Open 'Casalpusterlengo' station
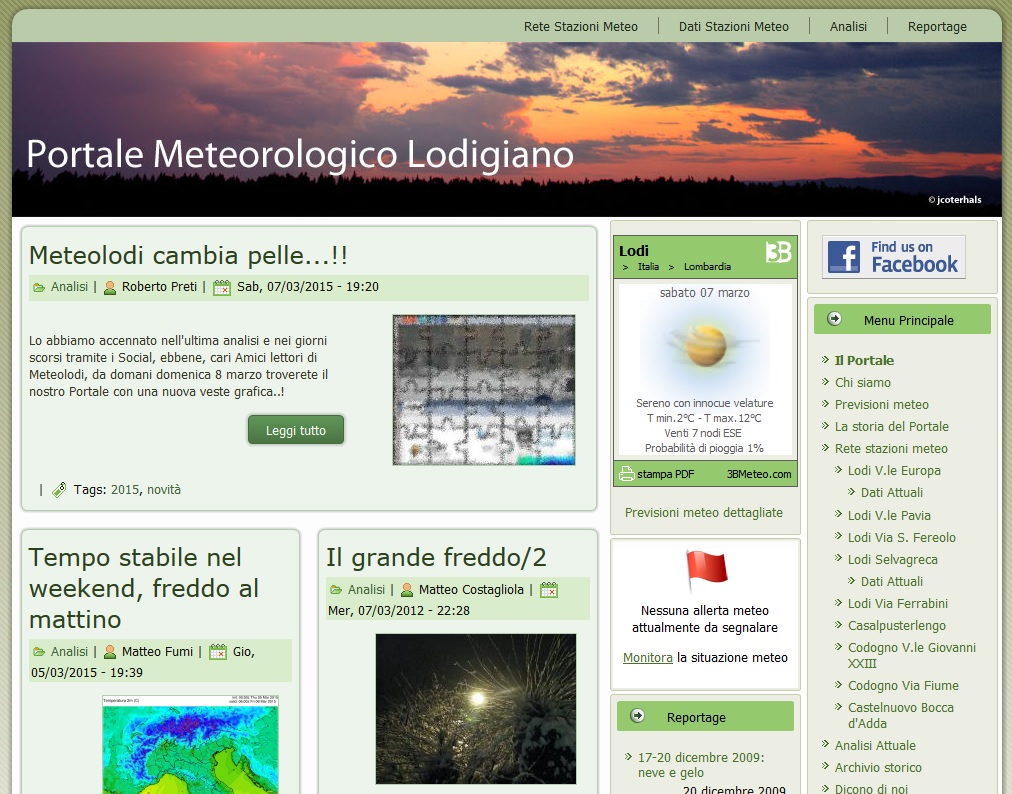The width and height of the screenshot is (1012, 794). coord(896,626)
